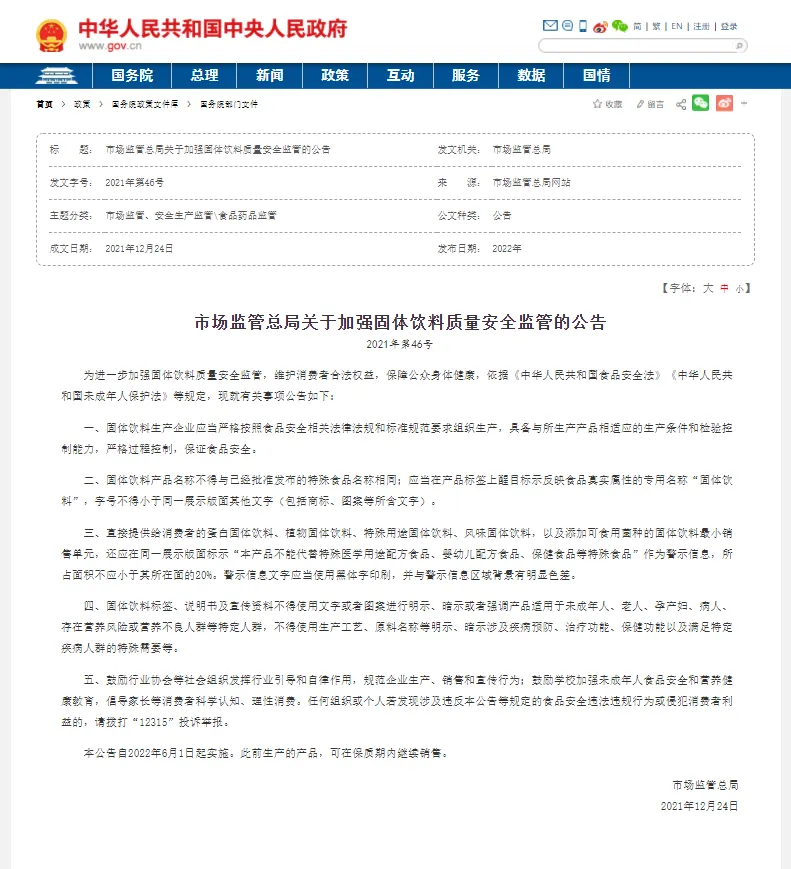Screen dimensions: 791x869
Task: Open 国务院政策文件库 breadcrumb link
Action: [145, 104]
